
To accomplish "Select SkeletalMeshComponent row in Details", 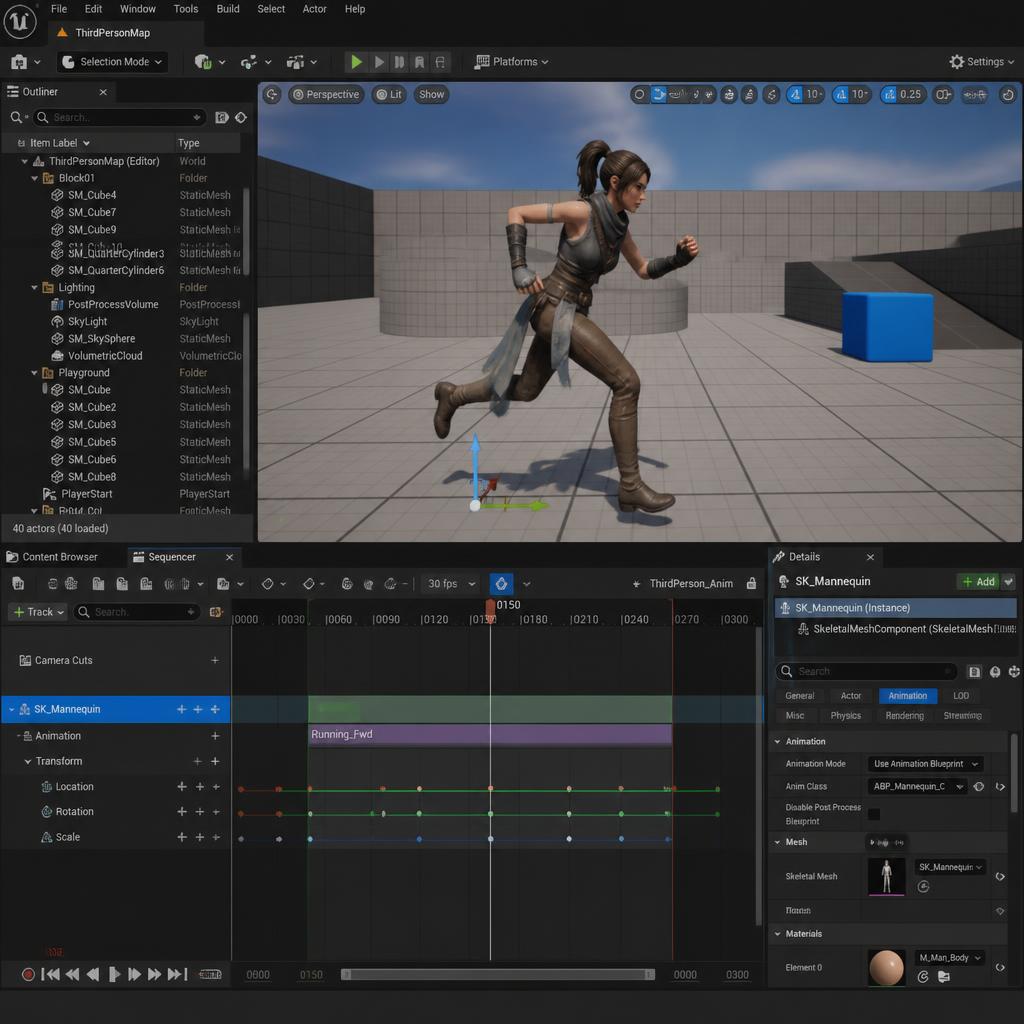I will click(906, 629).
